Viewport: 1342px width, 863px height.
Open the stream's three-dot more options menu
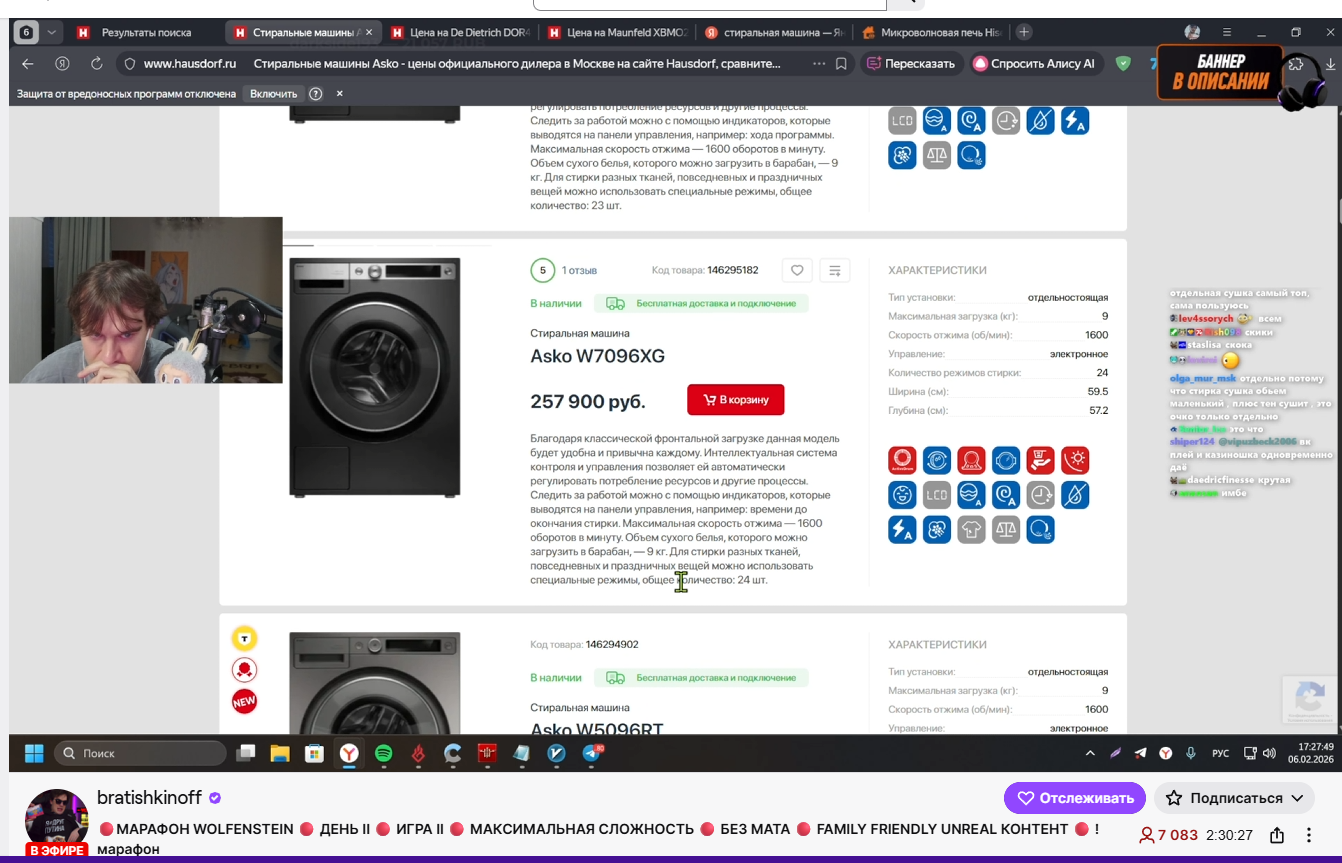1309,835
